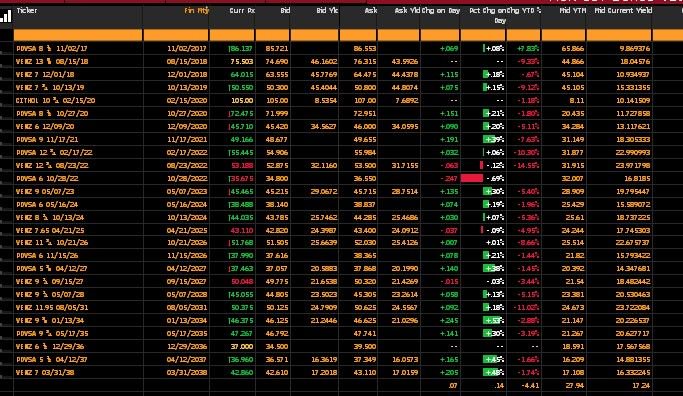Viewport: 683px width, 396px height.
Task: Click the bar chart icon at top left
Action: click(x=6, y=17)
